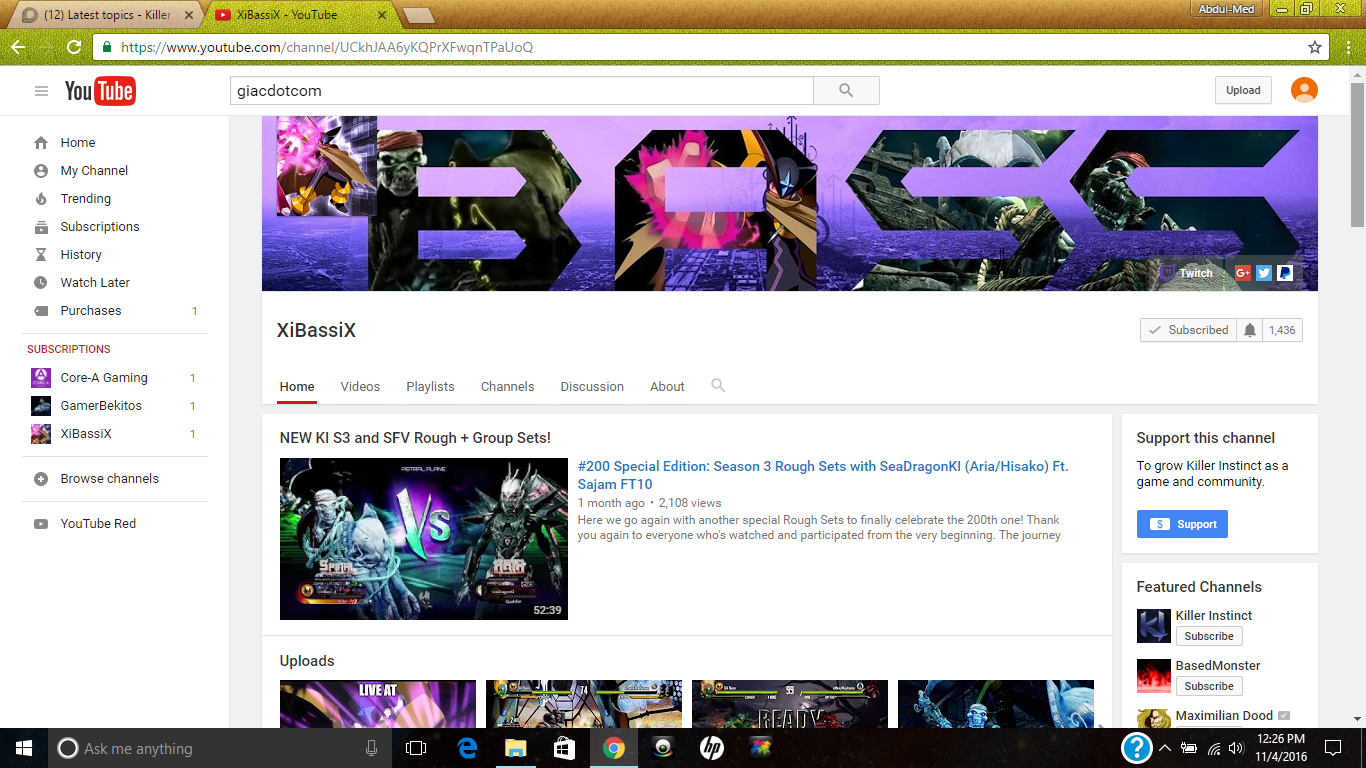
Task: Open the LIVE AT upload thumbnail
Action: tap(378, 704)
